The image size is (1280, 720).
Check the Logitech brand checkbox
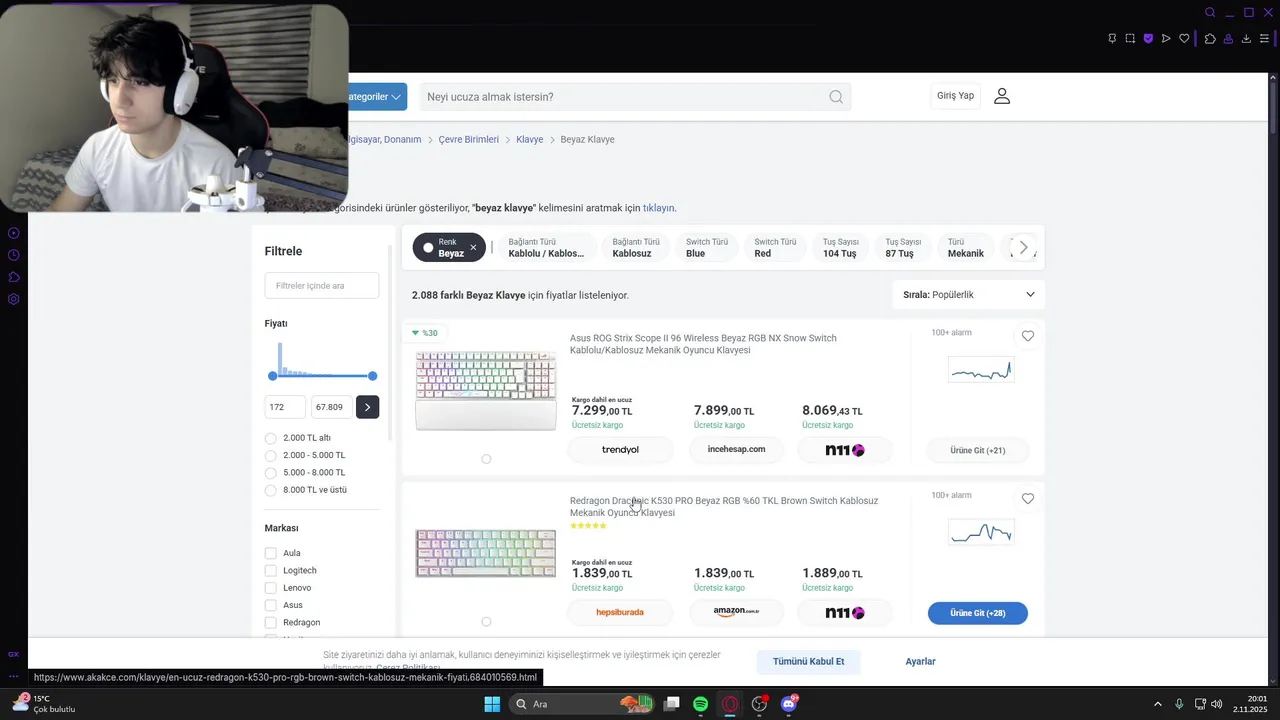(270, 570)
